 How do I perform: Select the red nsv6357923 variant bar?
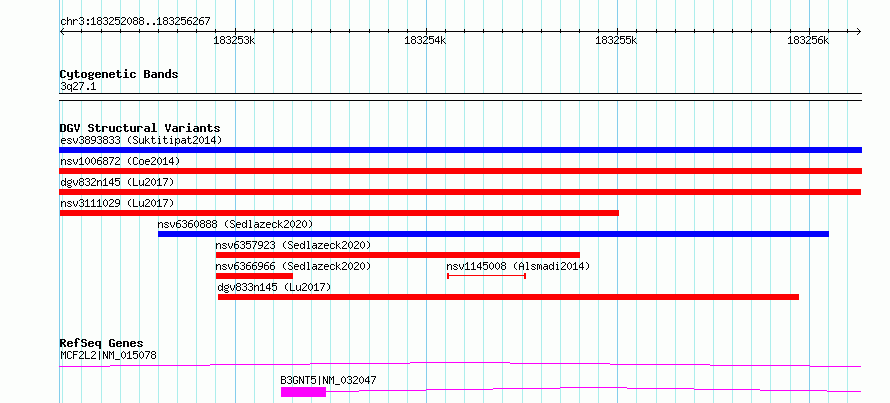point(398,255)
